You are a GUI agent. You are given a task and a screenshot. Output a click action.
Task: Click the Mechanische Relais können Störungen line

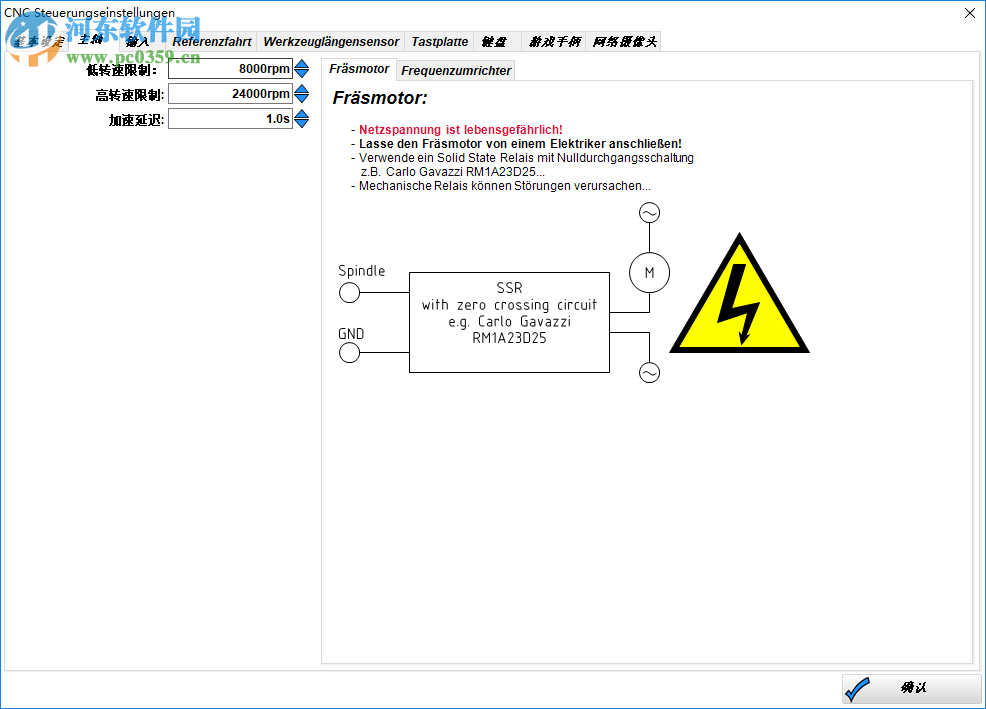504,186
